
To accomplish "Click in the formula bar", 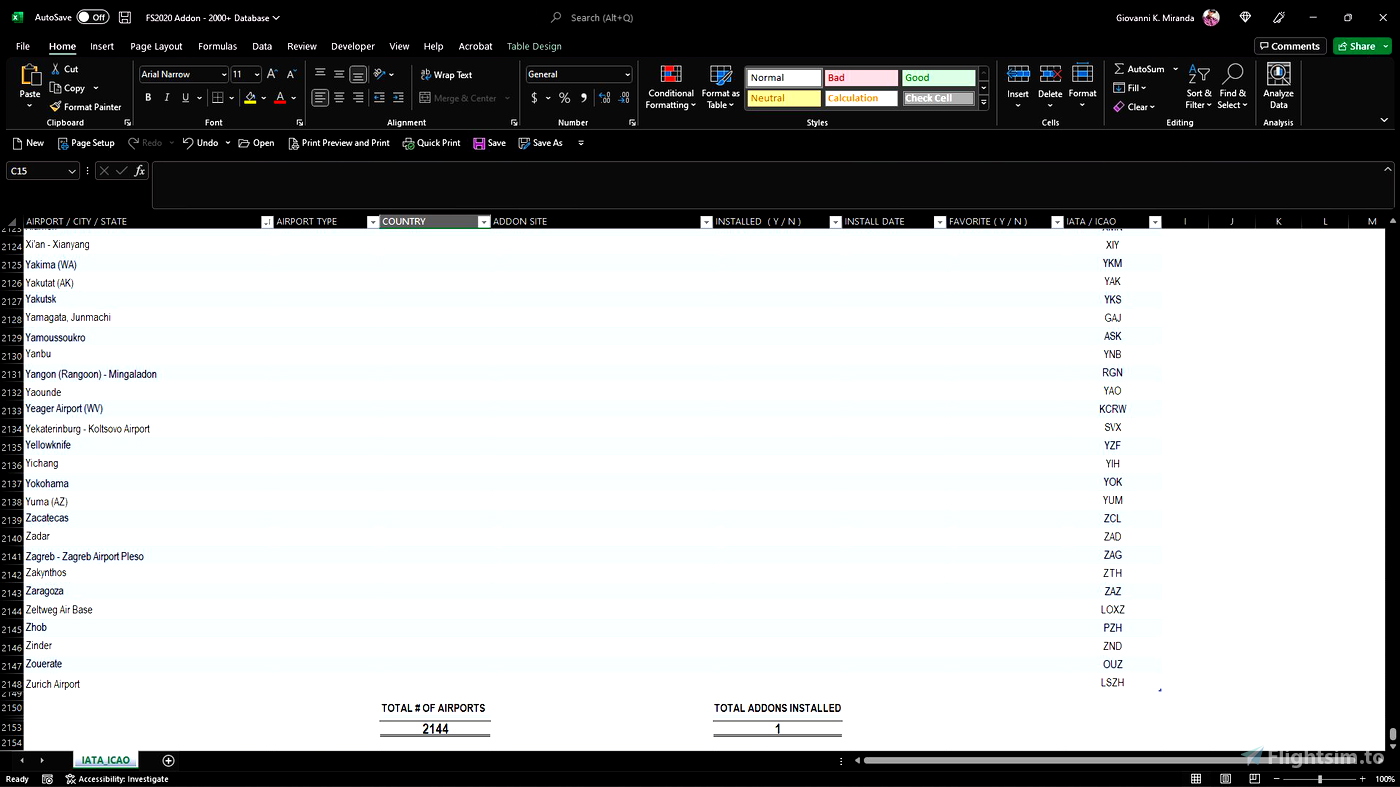I will point(768,185).
